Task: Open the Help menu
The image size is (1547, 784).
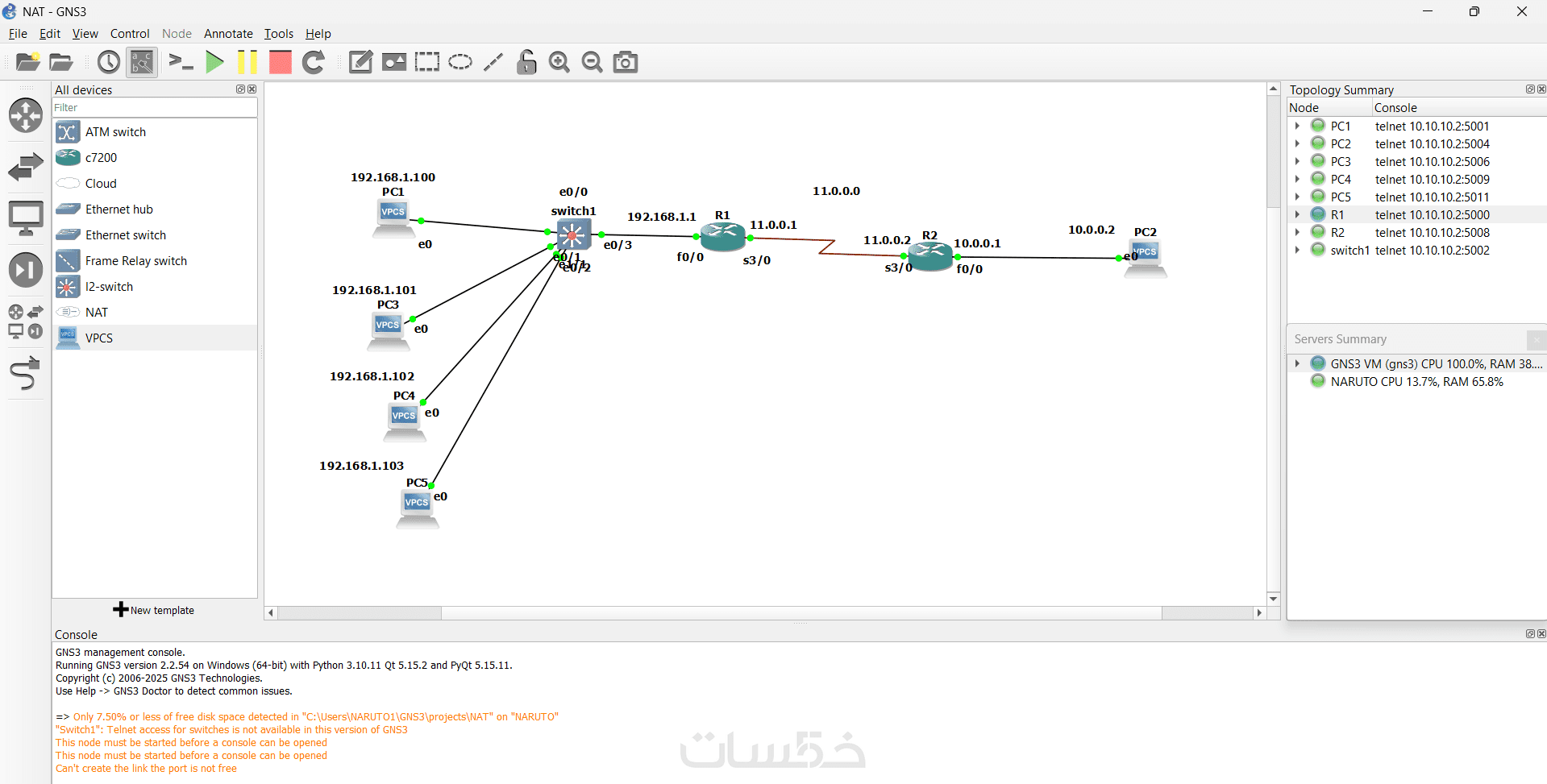Action: point(318,34)
